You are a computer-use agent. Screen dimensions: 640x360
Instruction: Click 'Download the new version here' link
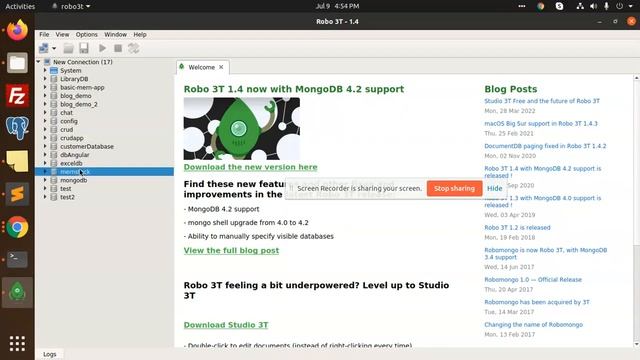click(x=251, y=167)
